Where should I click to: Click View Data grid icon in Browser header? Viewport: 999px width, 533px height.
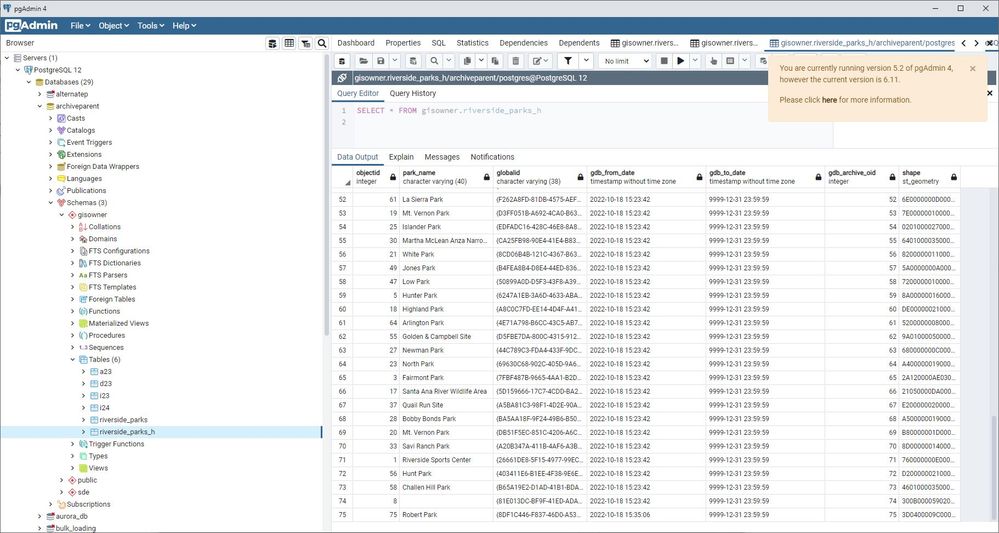point(289,43)
